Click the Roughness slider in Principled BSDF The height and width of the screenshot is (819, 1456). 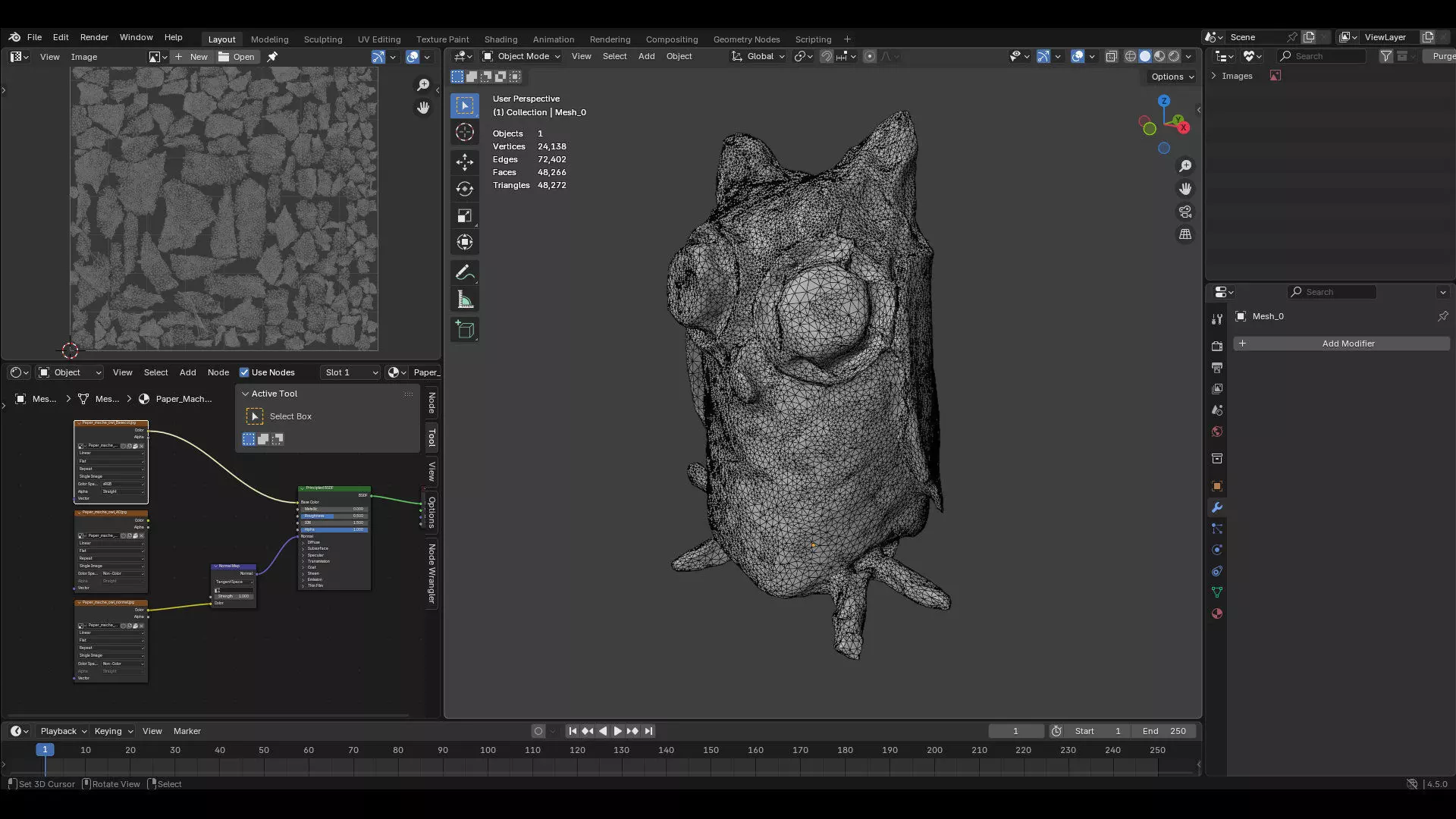coord(334,516)
